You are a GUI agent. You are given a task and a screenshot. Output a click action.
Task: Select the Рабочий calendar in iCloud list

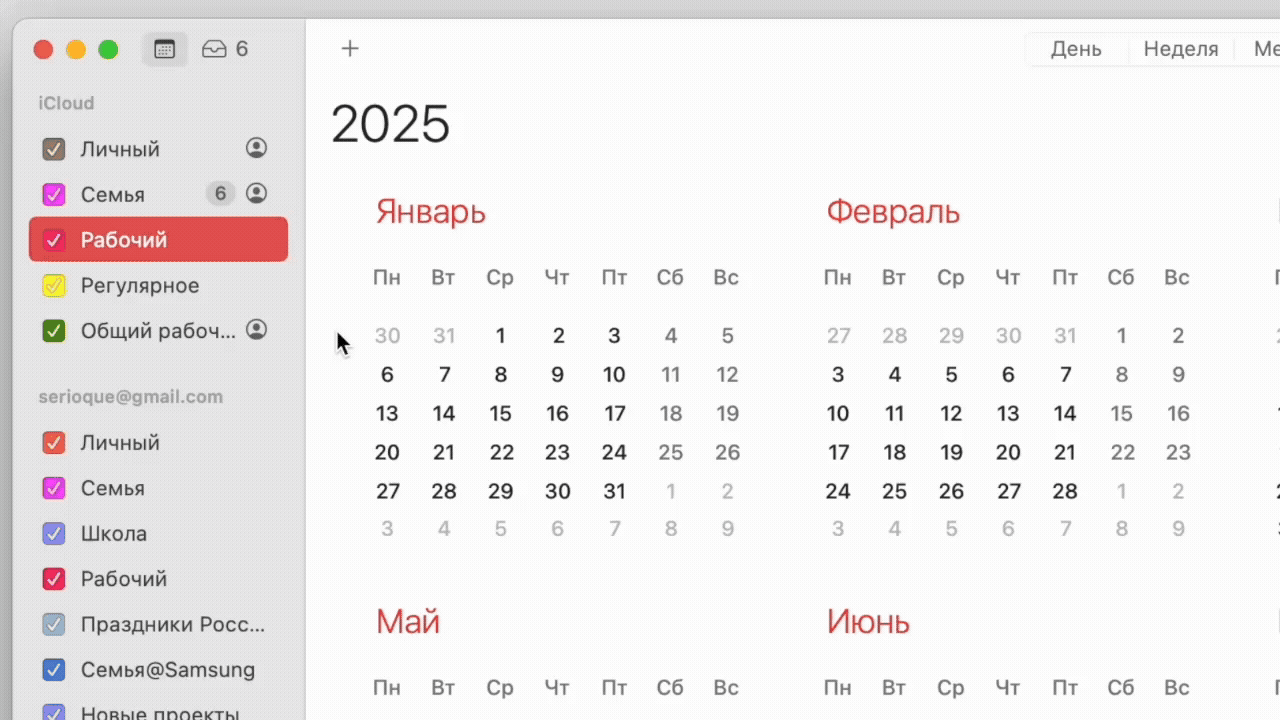pos(124,240)
